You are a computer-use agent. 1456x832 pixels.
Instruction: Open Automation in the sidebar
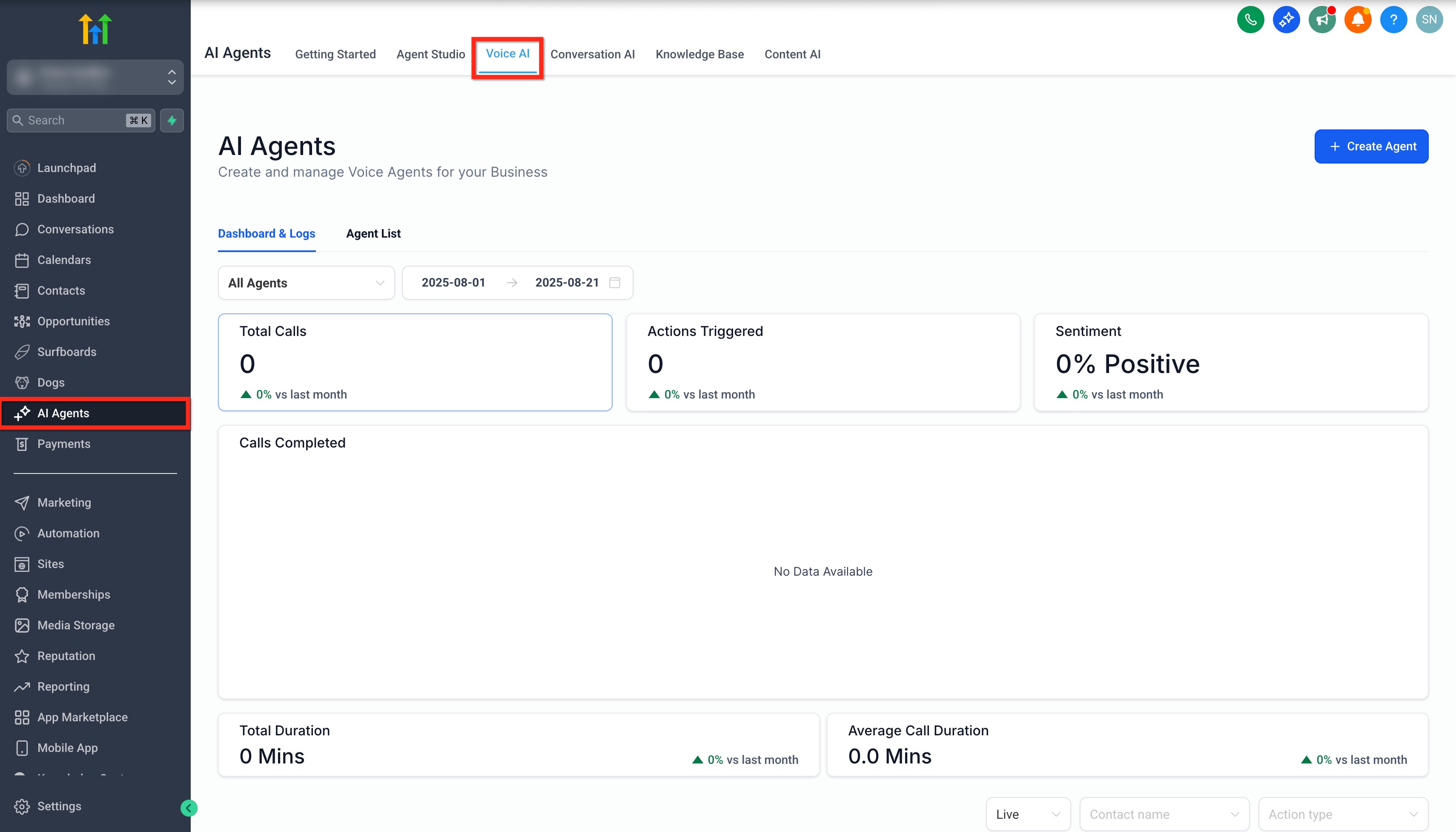coord(68,533)
